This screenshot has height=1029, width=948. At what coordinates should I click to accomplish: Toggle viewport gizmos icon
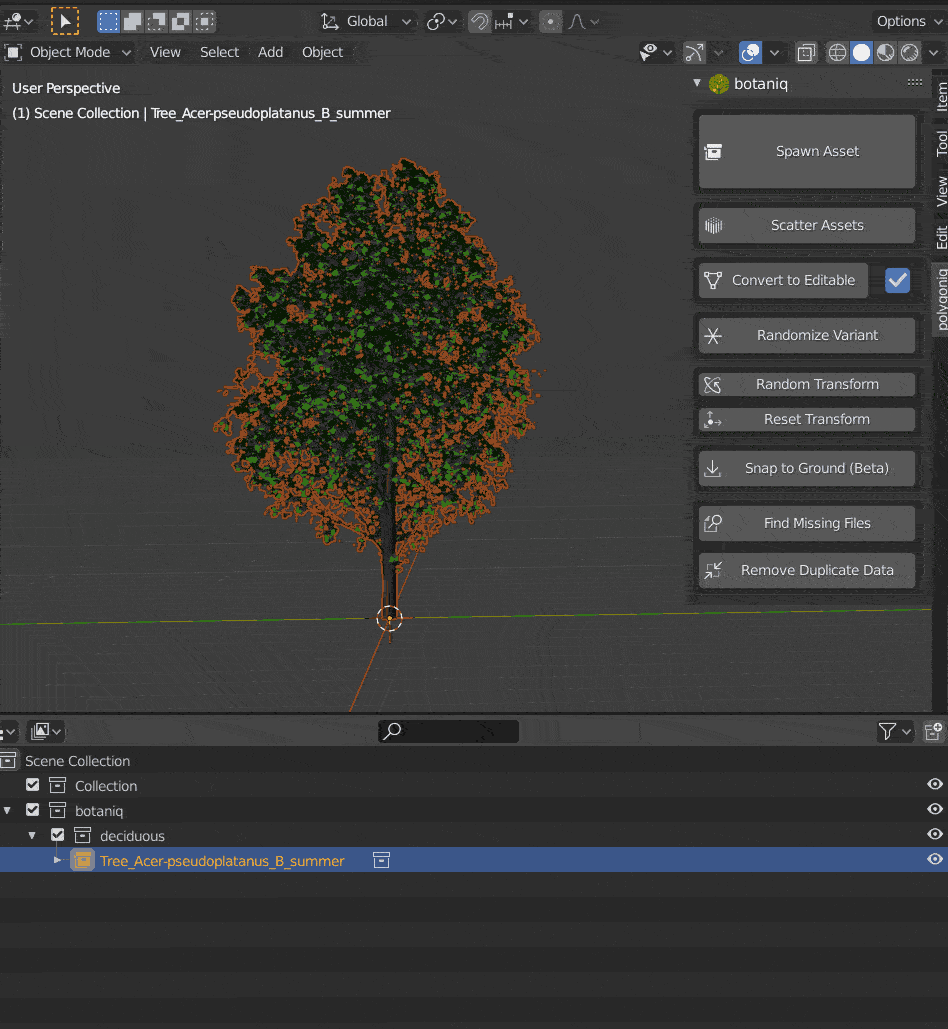[x=694, y=52]
